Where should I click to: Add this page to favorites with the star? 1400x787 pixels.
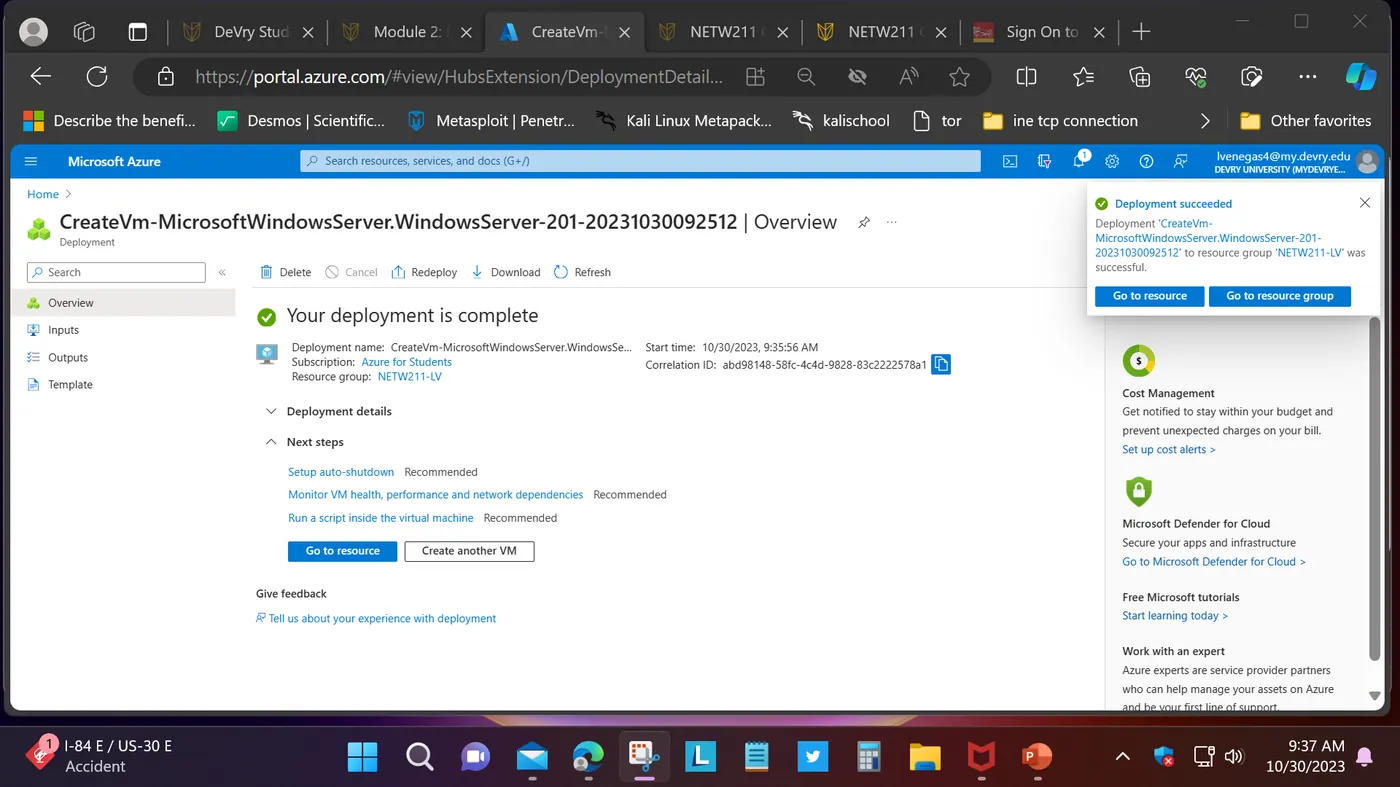(959, 76)
